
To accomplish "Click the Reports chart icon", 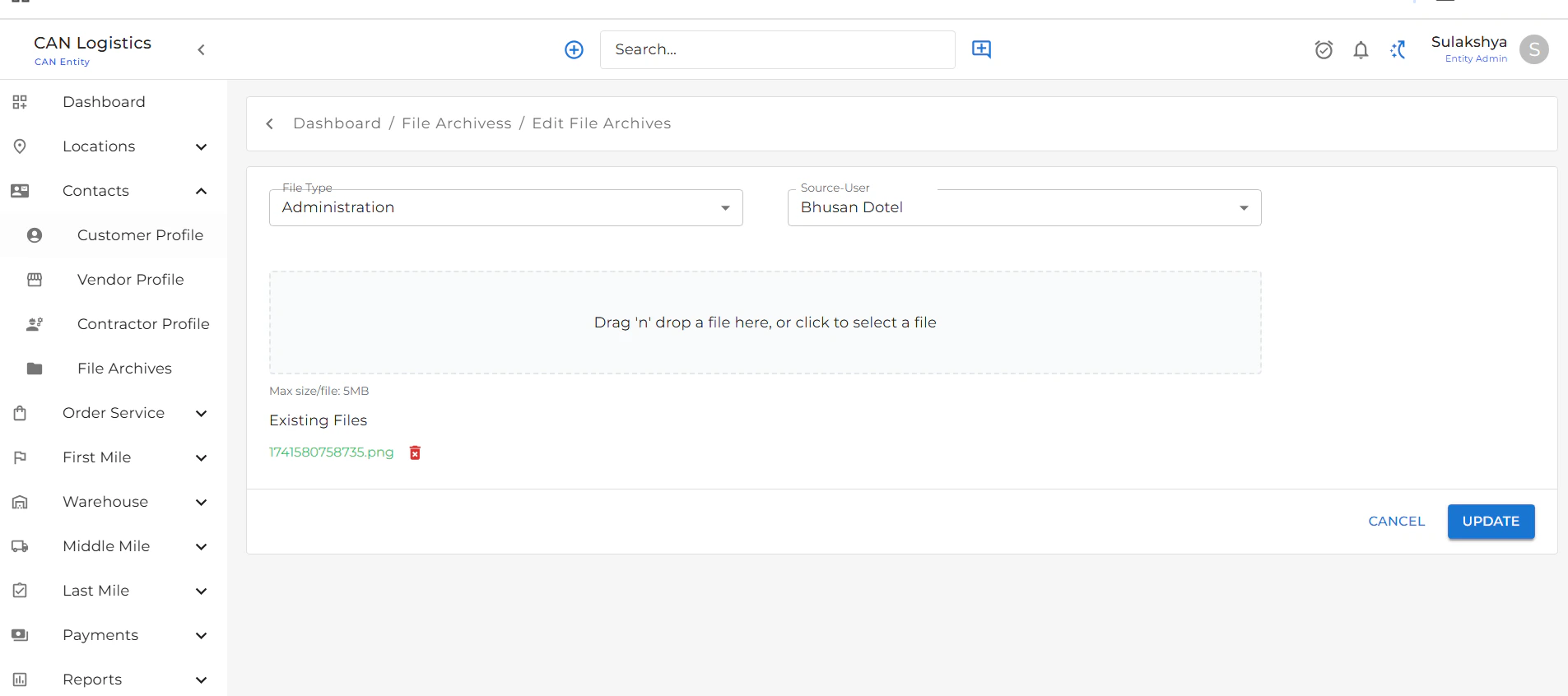I will [20, 680].
